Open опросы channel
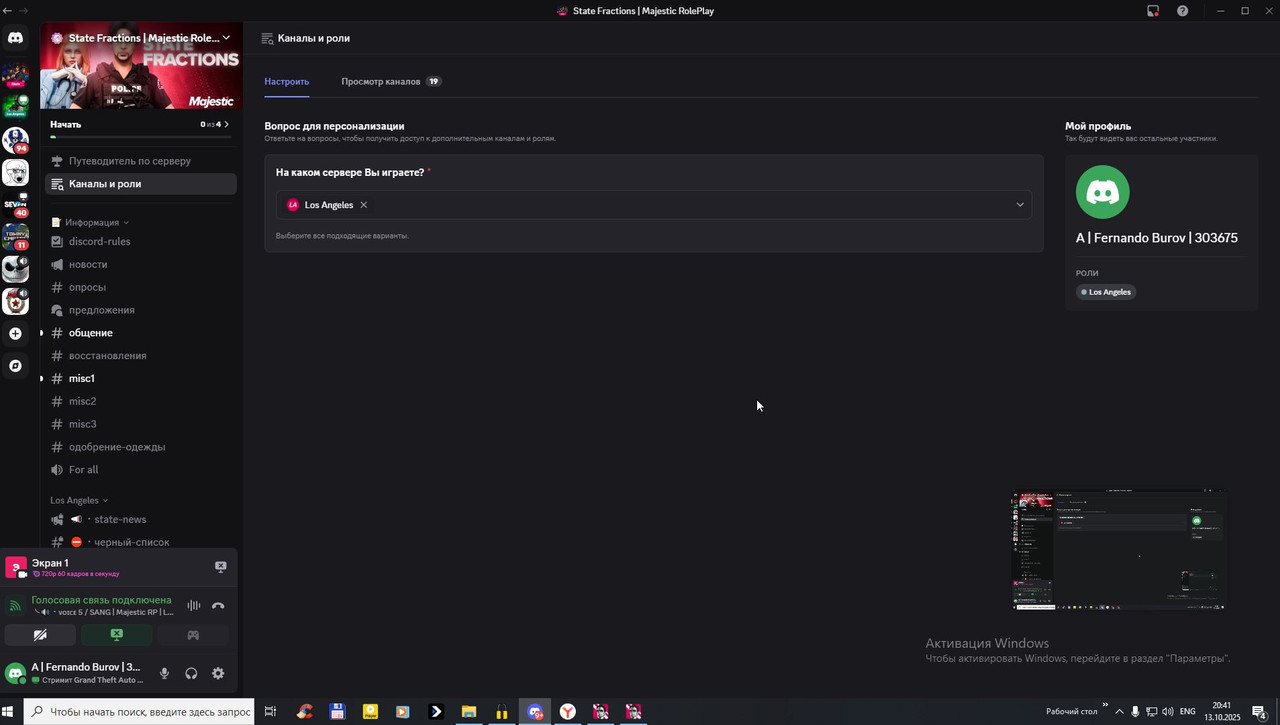 [140, 287]
